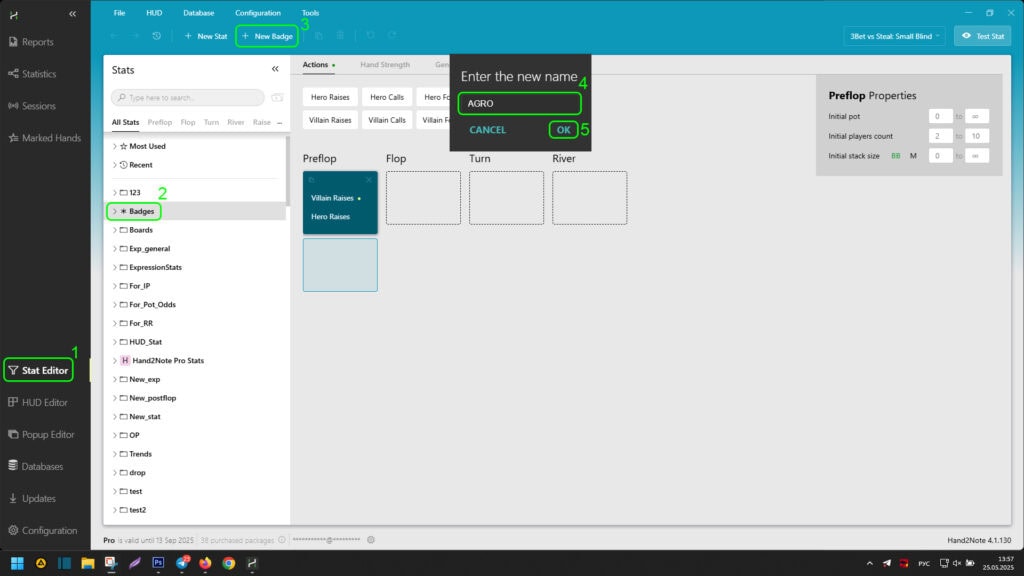Click the new name text field
Viewport: 1024px width, 576px height.
(520, 103)
